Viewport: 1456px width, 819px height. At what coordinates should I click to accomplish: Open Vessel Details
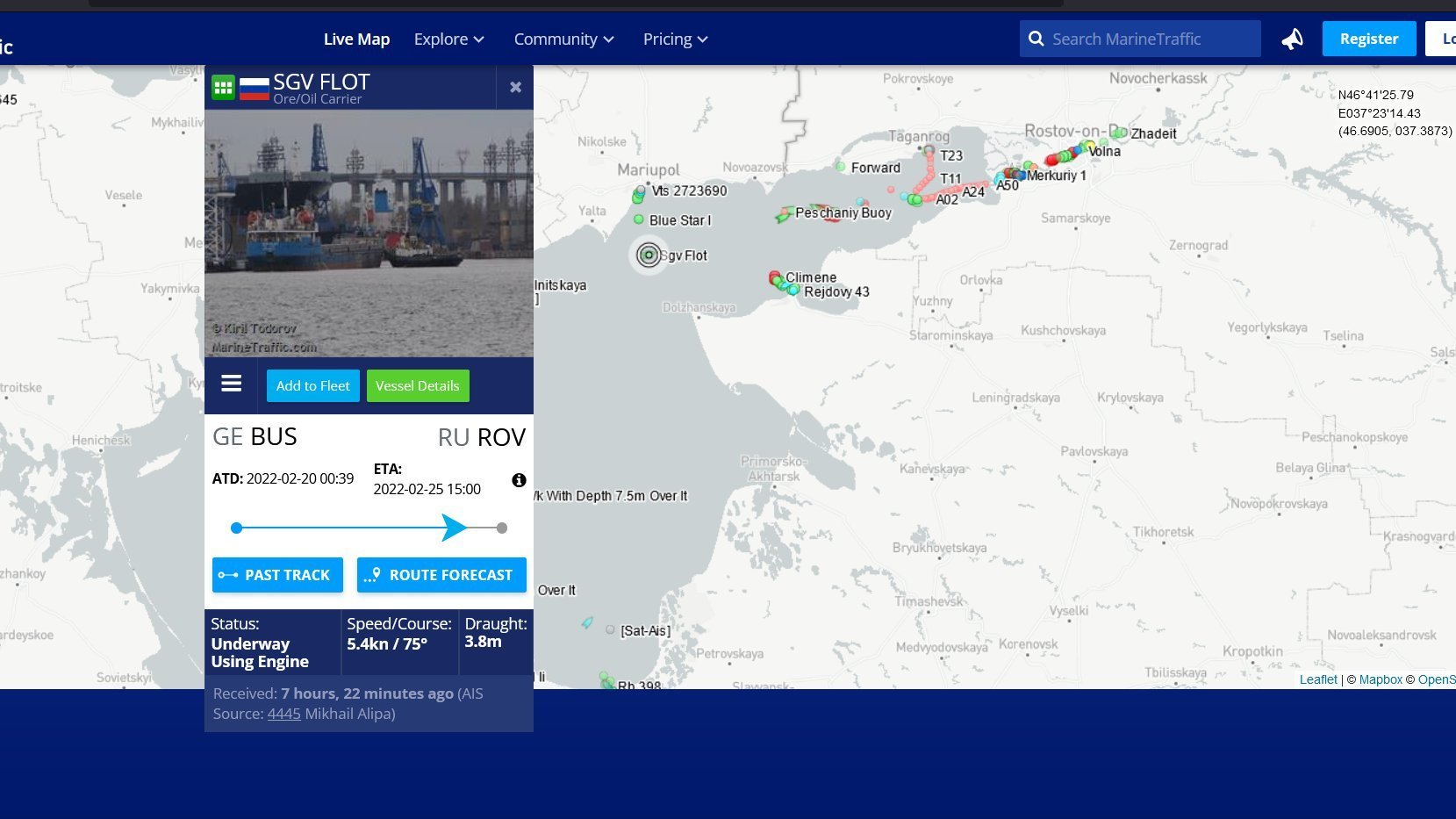[418, 385]
